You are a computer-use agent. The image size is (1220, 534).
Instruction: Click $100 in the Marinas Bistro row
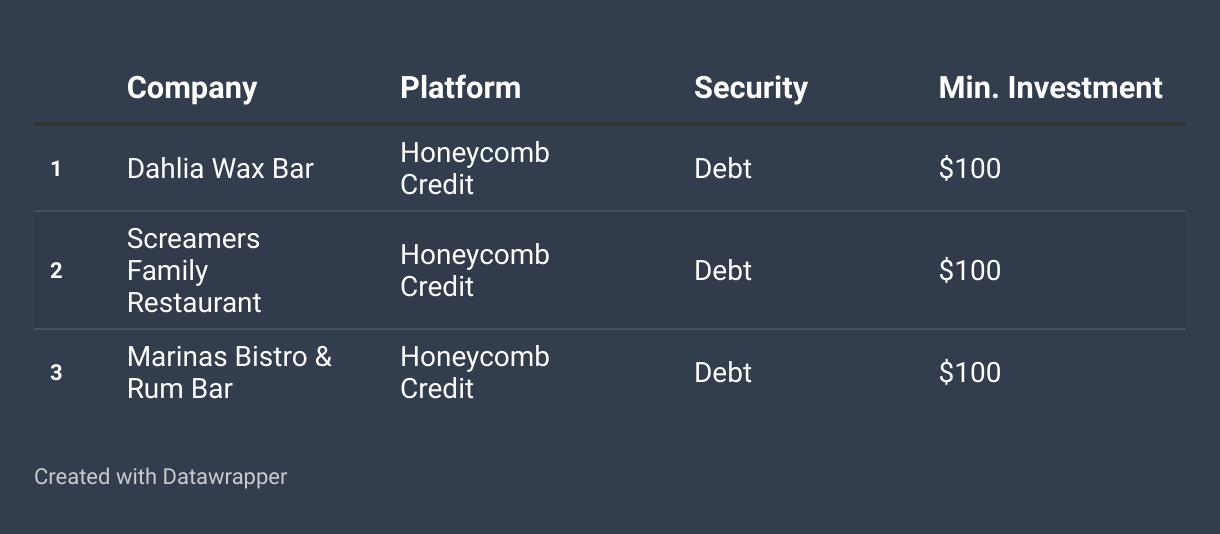pos(969,373)
